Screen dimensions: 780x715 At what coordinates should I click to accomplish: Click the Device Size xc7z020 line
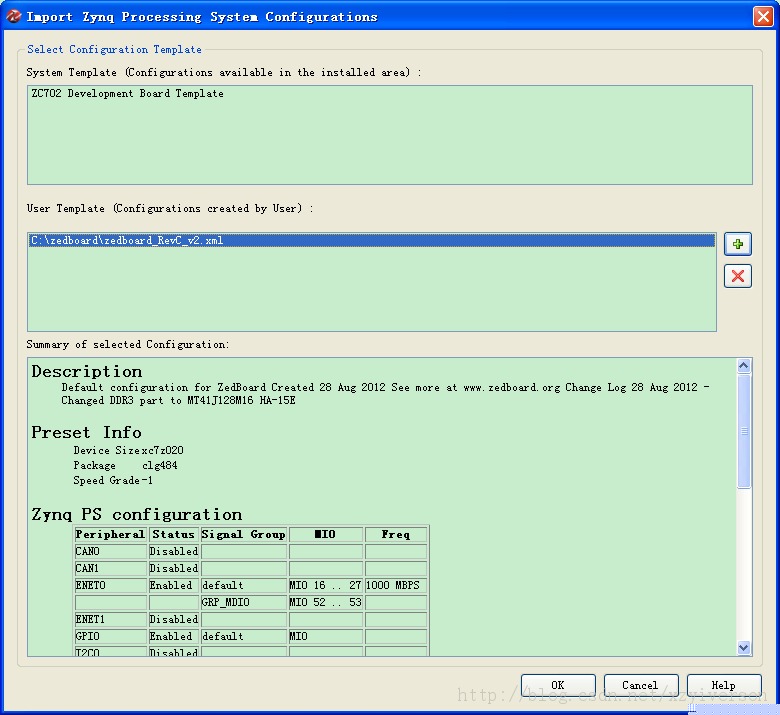pos(128,450)
